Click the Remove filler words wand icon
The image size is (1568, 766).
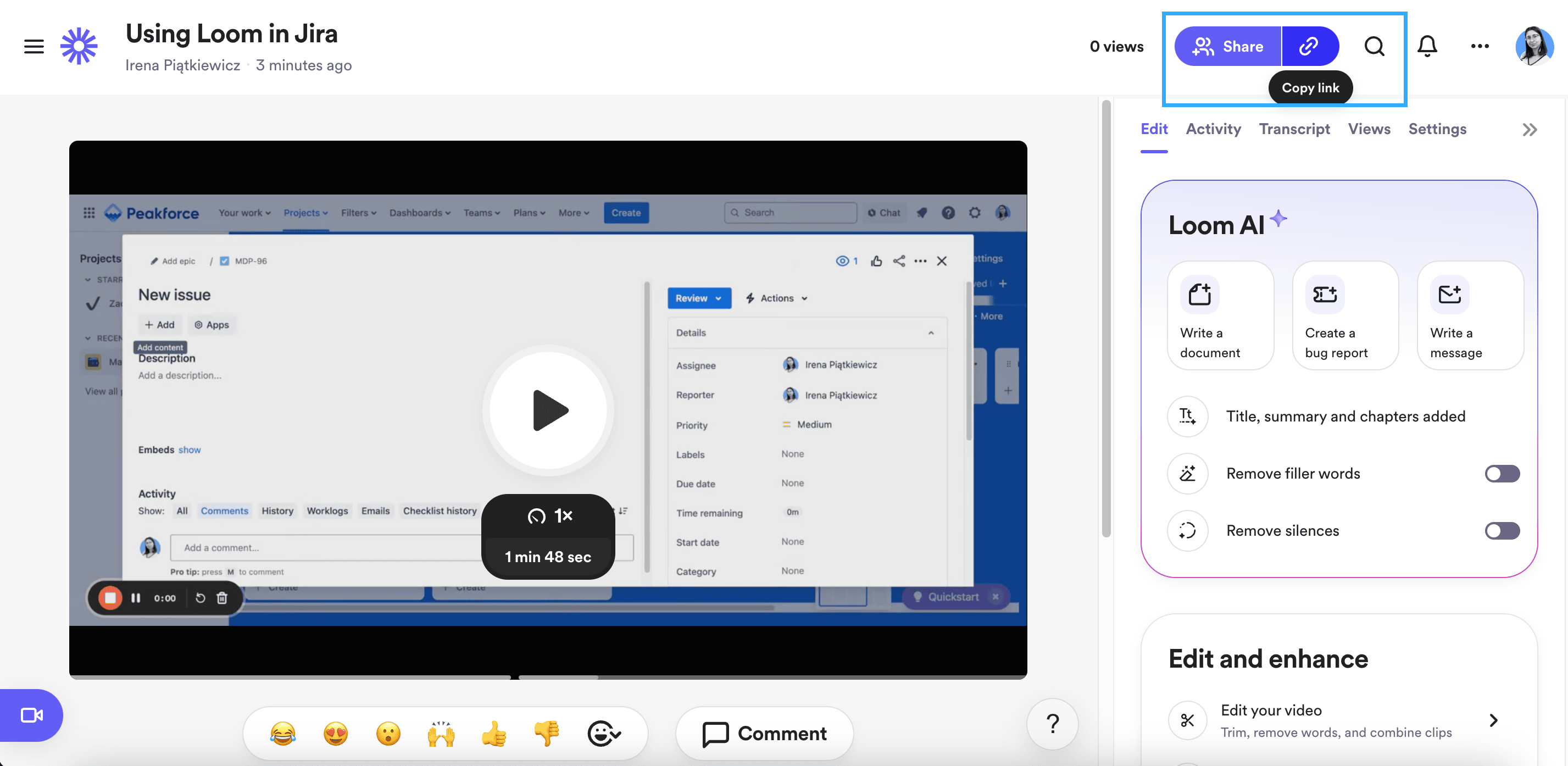[1188, 474]
